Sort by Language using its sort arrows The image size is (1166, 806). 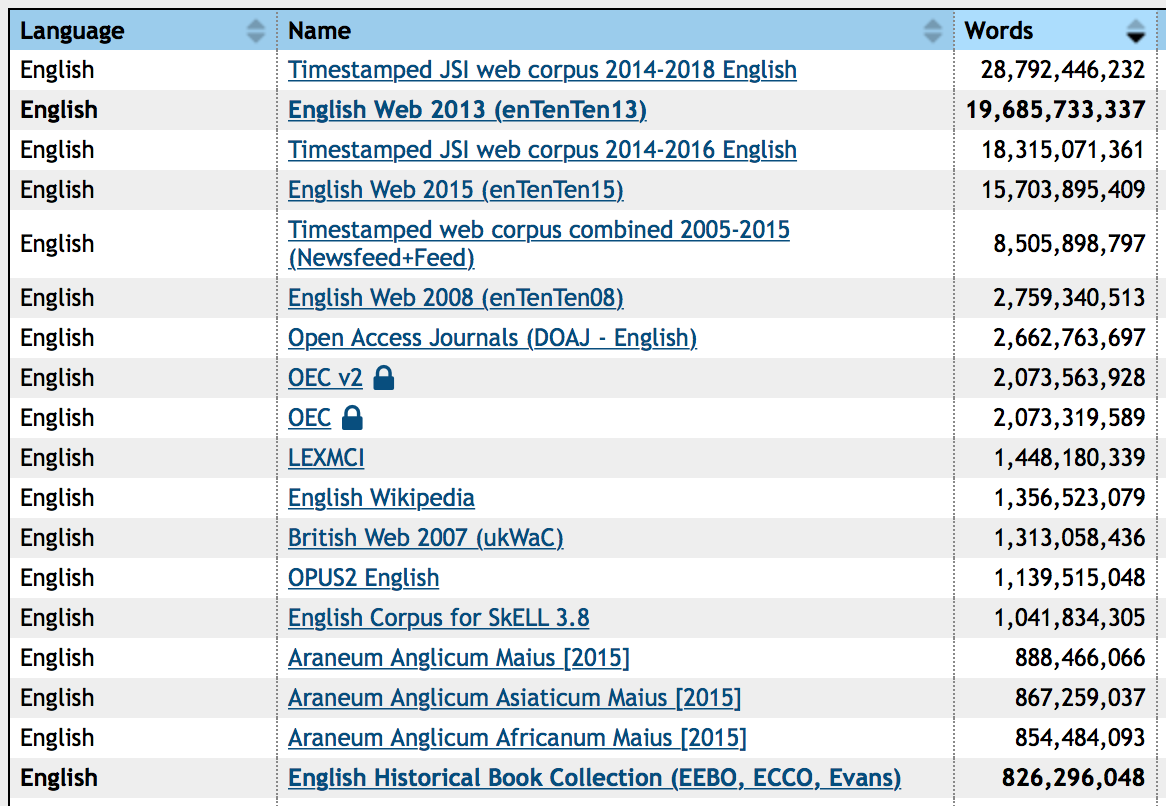click(256, 30)
